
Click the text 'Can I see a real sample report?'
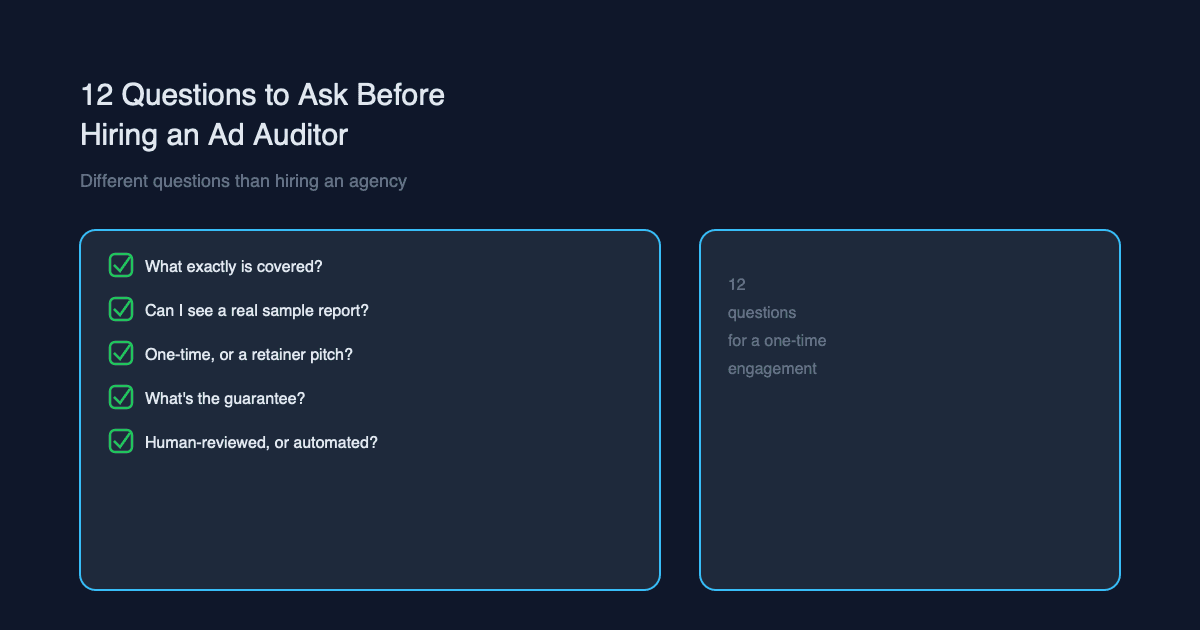click(257, 310)
